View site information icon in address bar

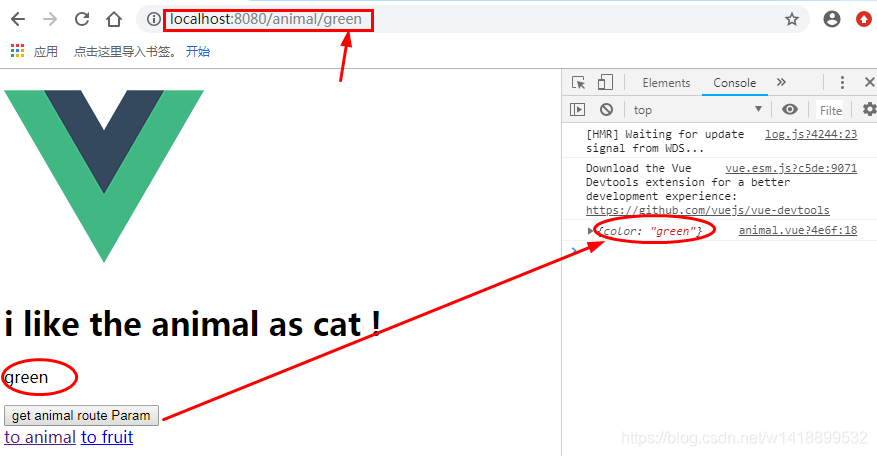pos(153,20)
